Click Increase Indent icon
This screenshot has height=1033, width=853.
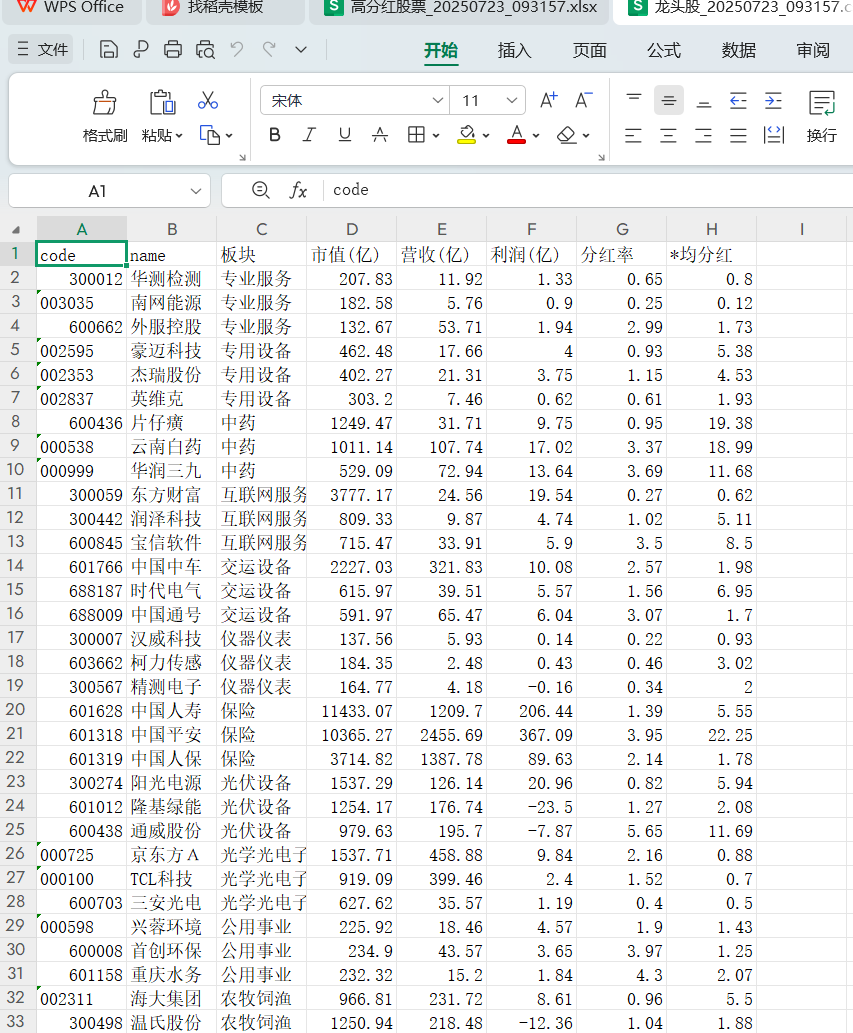tap(773, 100)
